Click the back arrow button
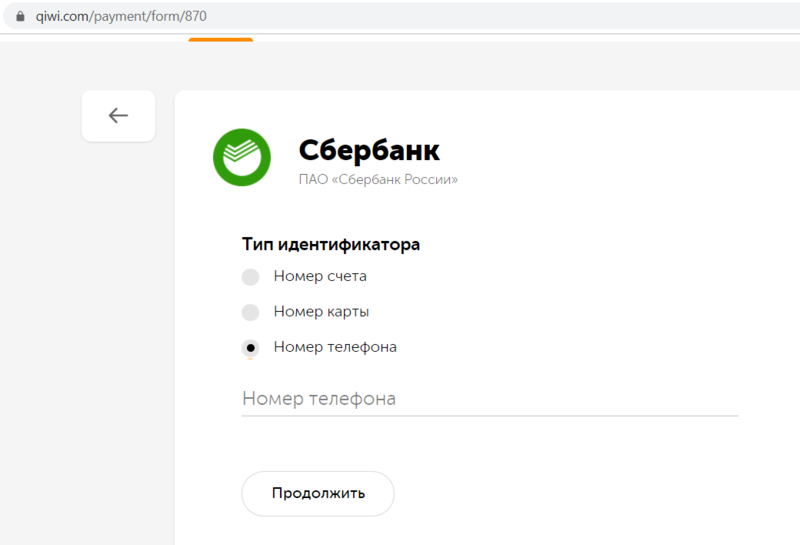The image size is (800, 545). click(118, 116)
